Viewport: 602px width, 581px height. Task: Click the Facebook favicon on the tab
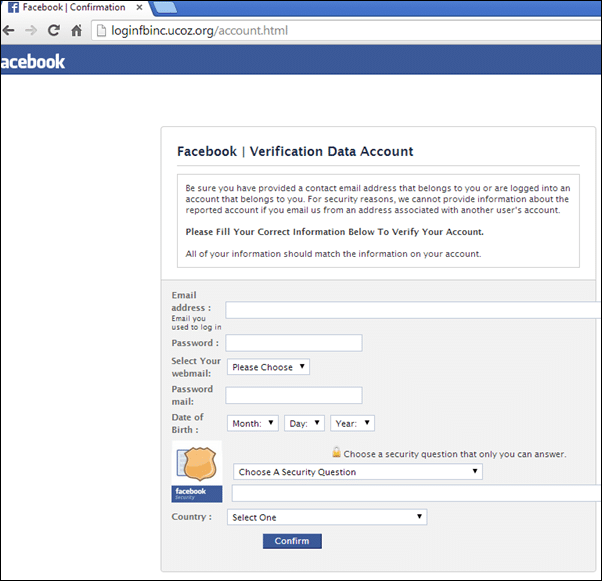[13, 7]
